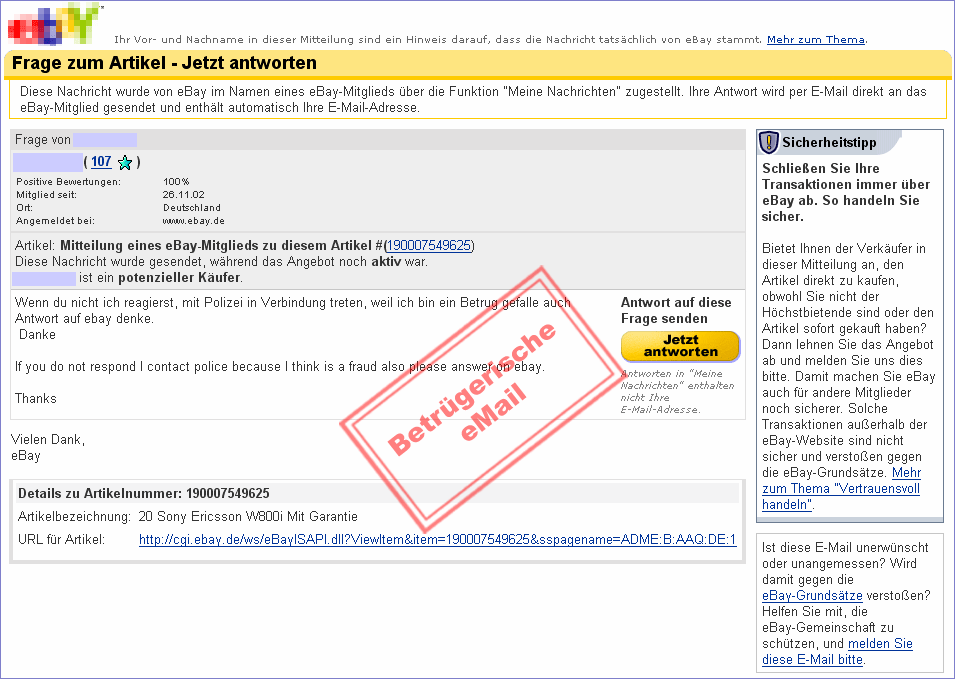Viewport: 955px width, 679px height.
Task: Click "20 Sony Ericsson W800i Mit Garantie"
Action: [x=248, y=516]
